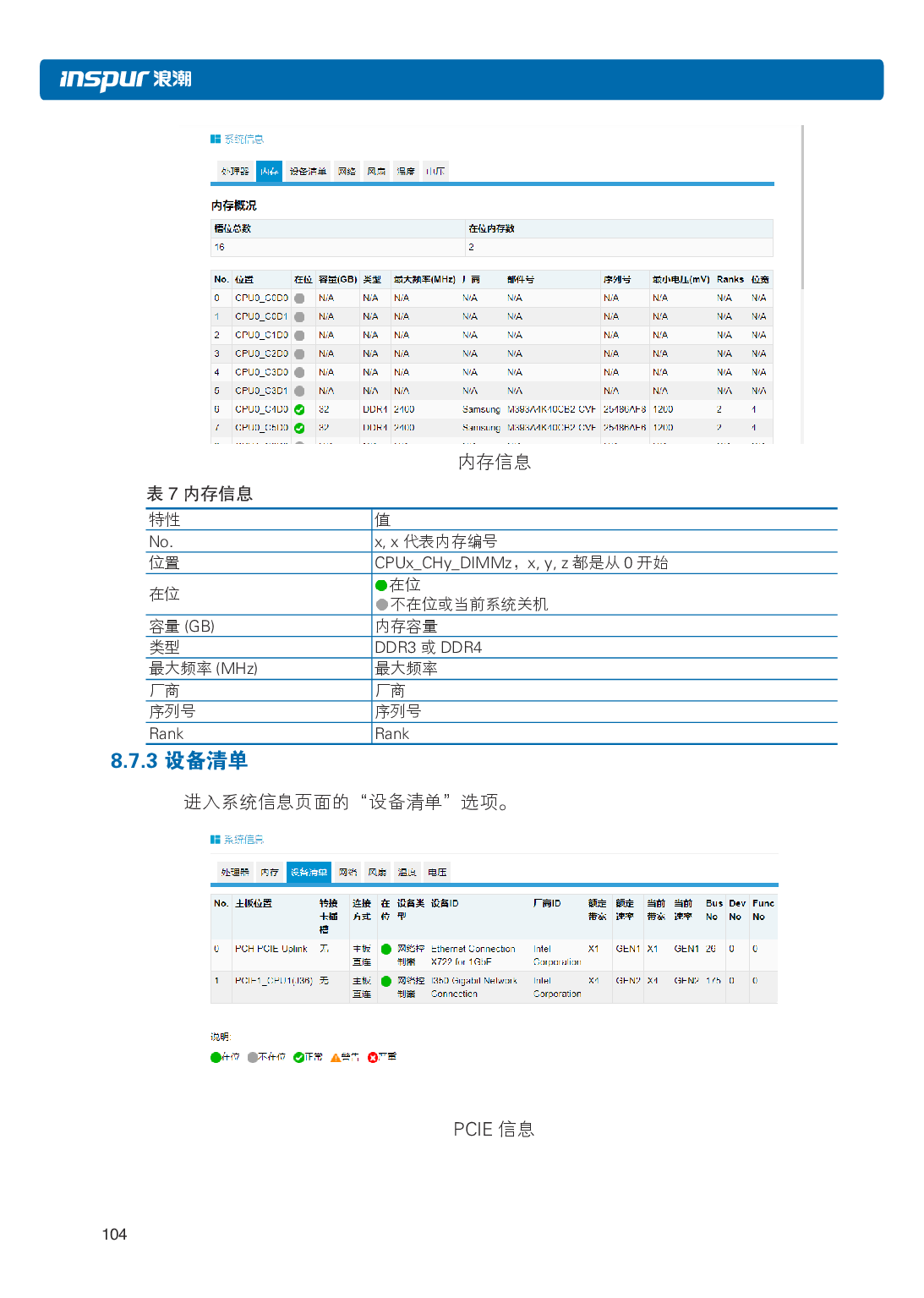This screenshot has width=924, height=1298.
Task: Click the green presence dot in PCH PCIE Uplink row
Action: [x=386, y=949]
